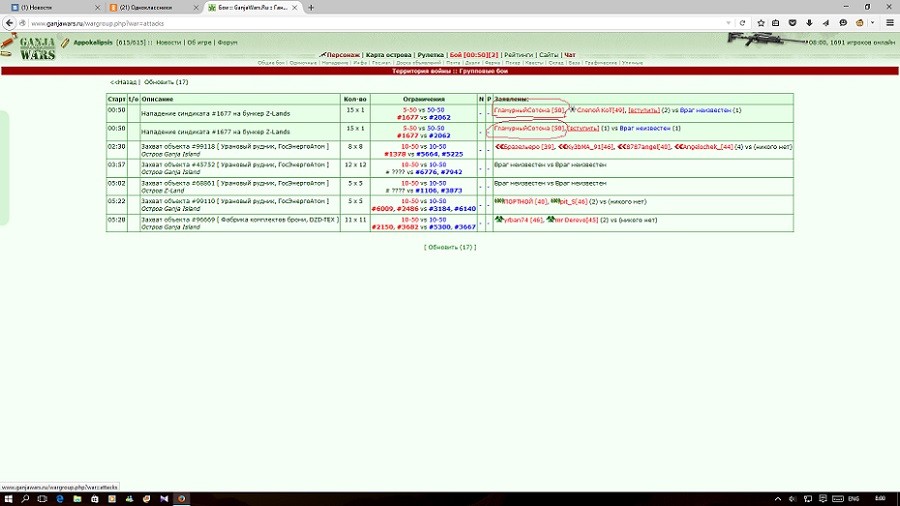Open the Firefox hamburger menu
The width and height of the screenshot is (900, 506).
890,23
